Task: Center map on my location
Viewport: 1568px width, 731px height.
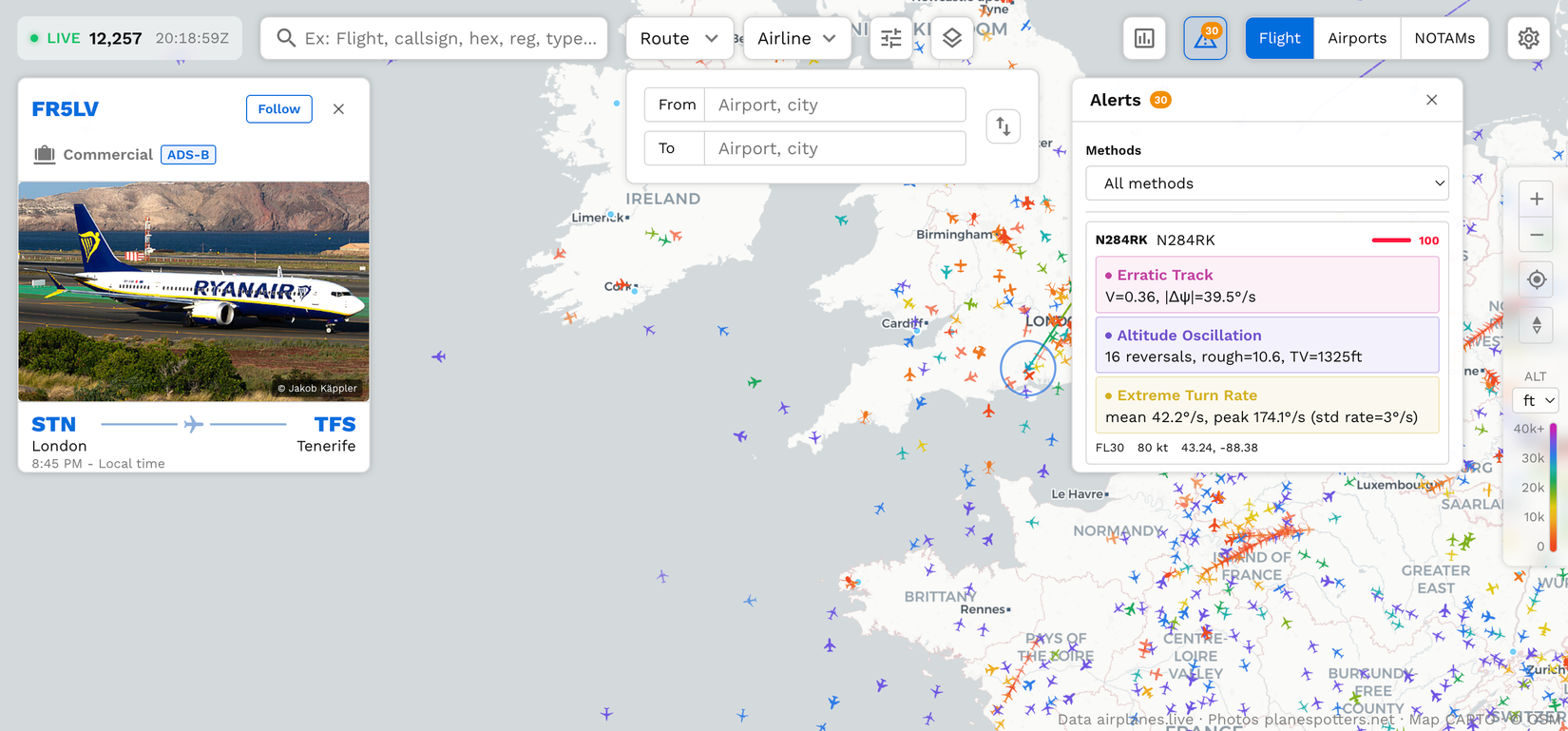Action: pyautogui.click(x=1537, y=279)
